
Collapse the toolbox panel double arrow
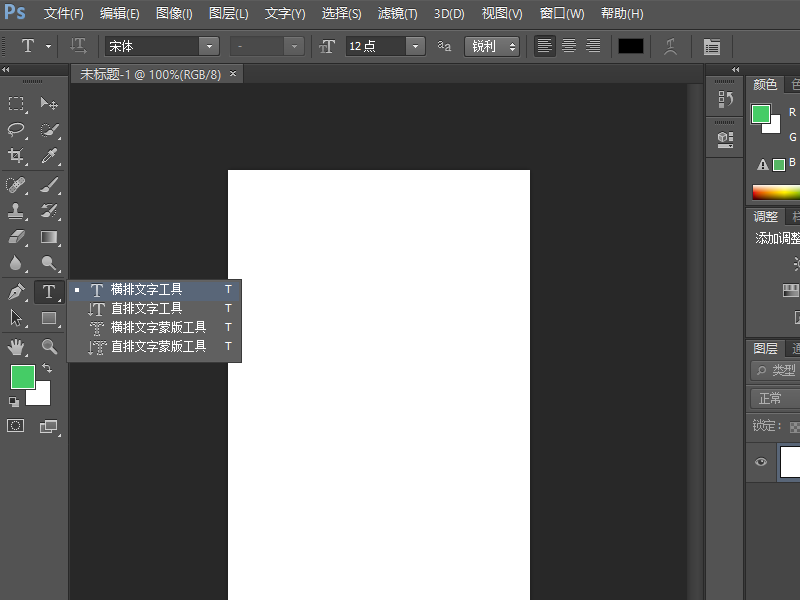tap(6, 69)
